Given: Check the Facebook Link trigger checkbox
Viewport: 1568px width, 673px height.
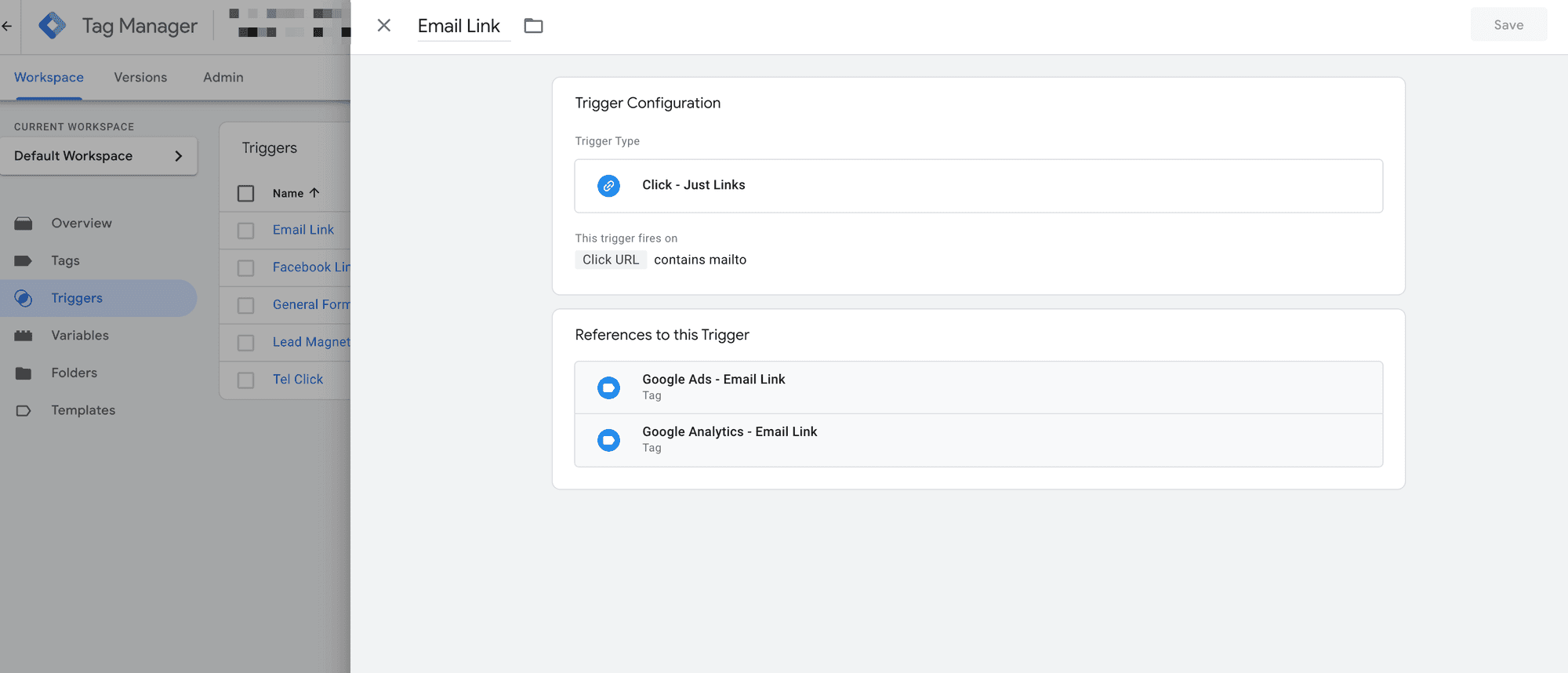Looking at the screenshot, I should tap(246, 268).
